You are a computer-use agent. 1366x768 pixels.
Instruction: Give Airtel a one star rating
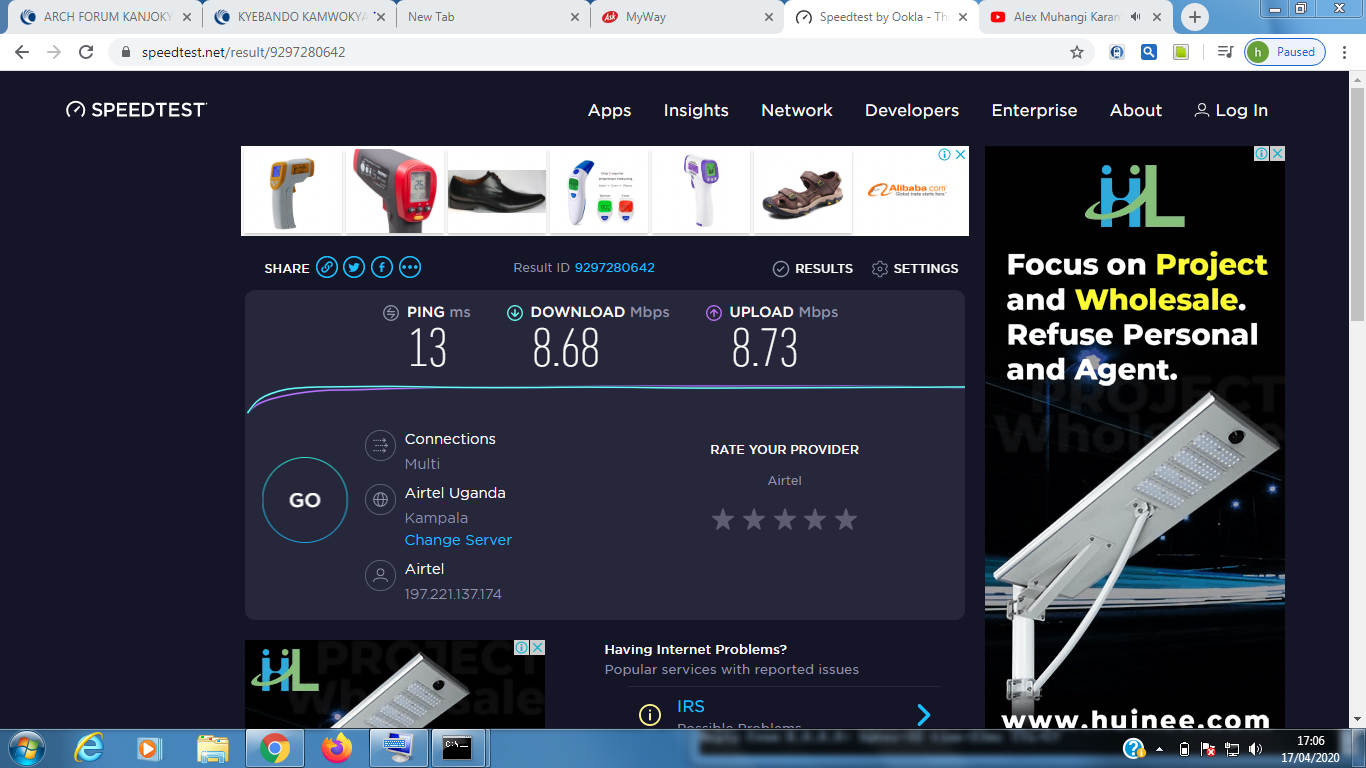coord(722,519)
